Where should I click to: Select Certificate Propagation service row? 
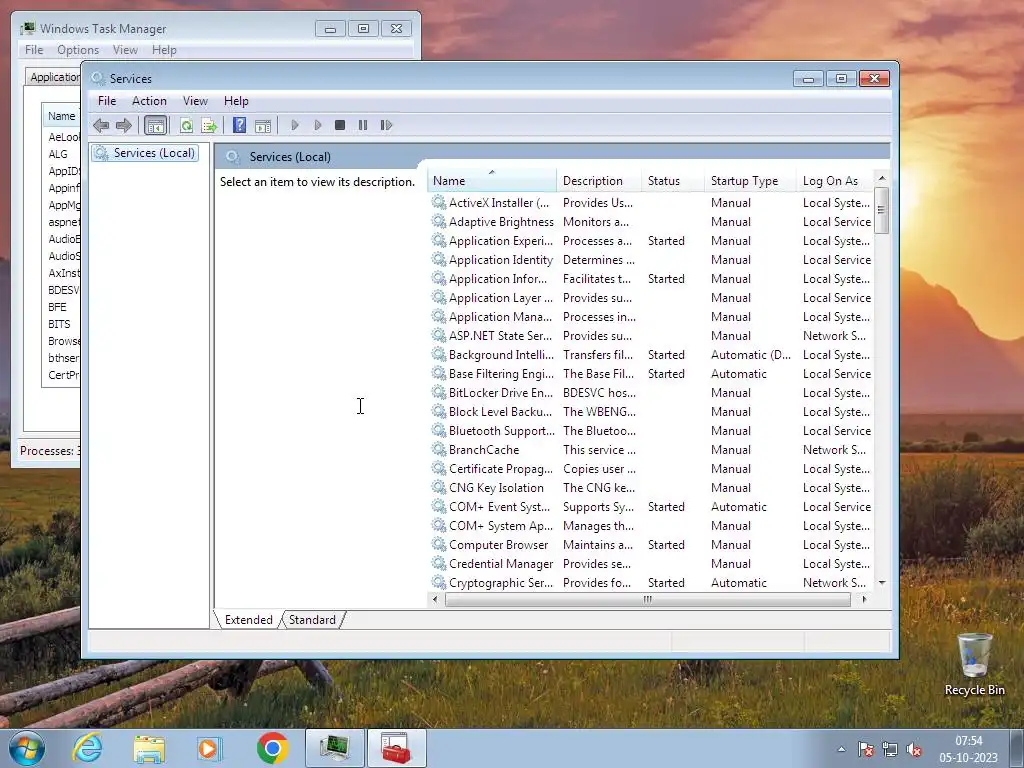[651, 468]
